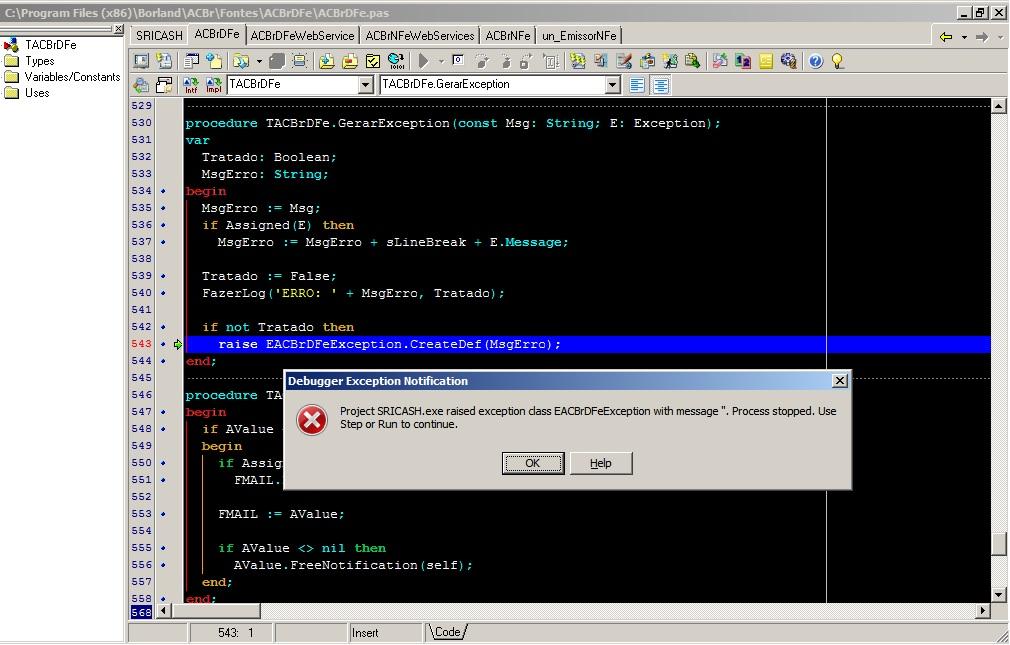Switch to the un_EmissorNFe tab

[x=579, y=36]
